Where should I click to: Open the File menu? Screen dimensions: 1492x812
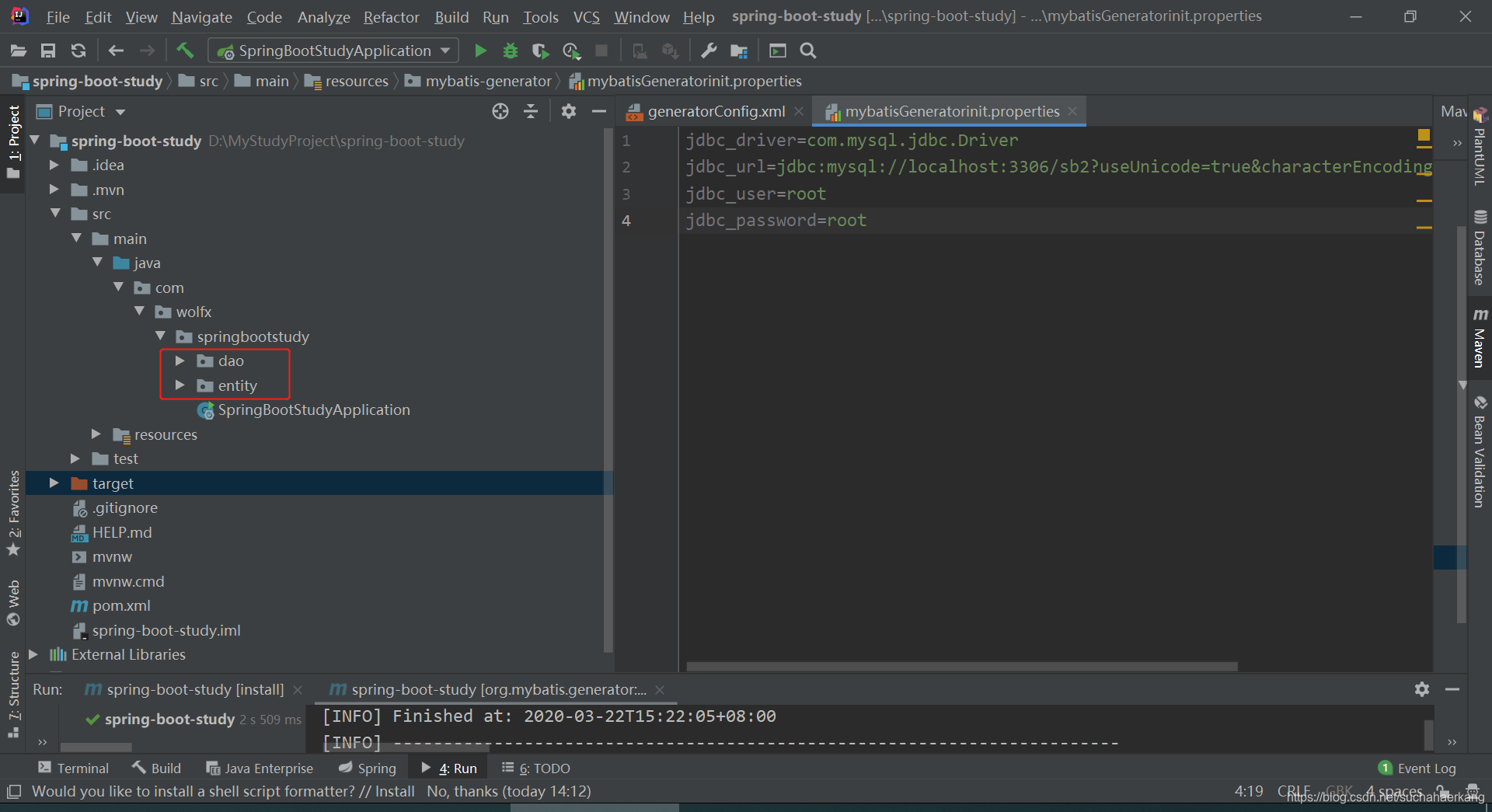click(58, 17)
